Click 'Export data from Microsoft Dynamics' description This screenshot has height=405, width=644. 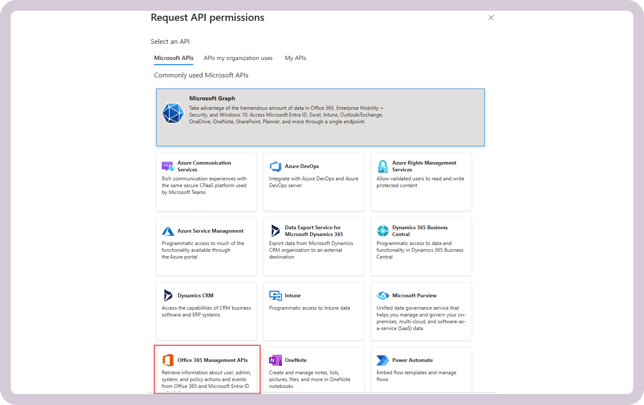point(311,250)
